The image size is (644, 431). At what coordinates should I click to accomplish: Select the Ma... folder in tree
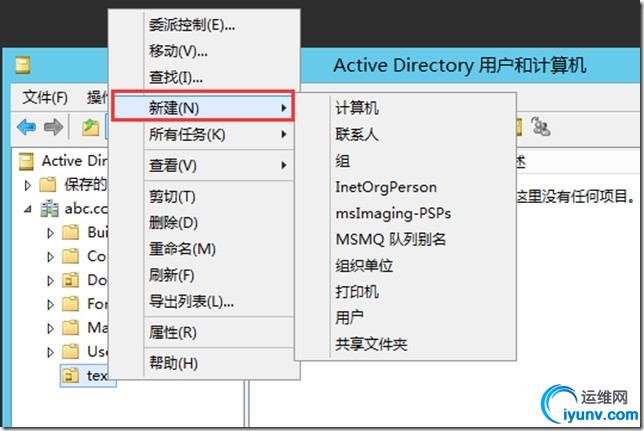[84, 328]
